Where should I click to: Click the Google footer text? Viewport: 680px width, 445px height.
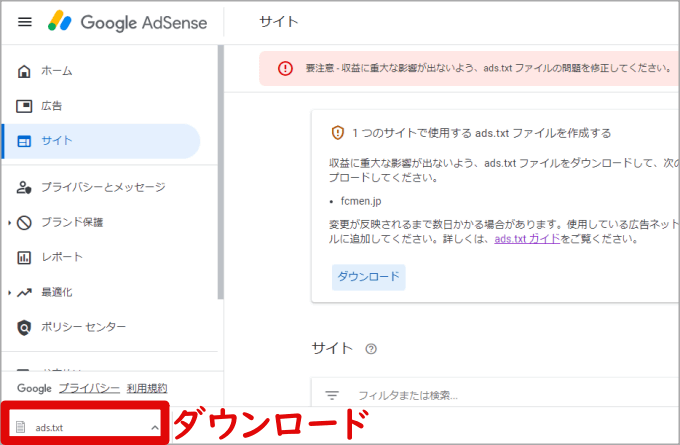34,388
